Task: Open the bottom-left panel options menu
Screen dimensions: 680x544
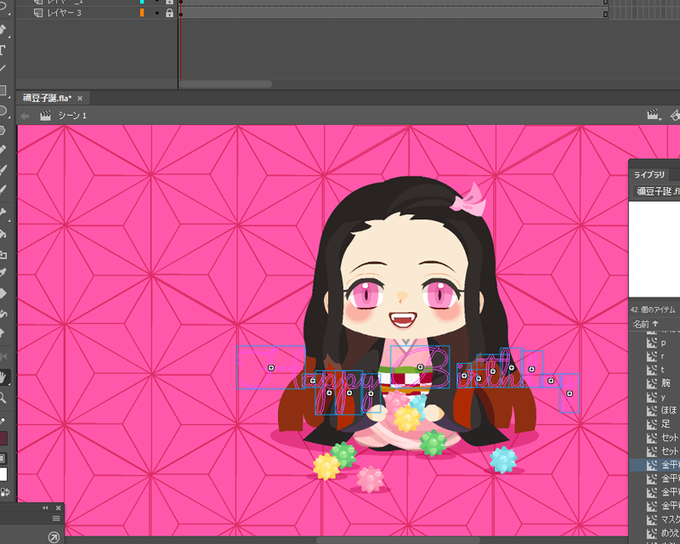Action: tap(56, 518)
